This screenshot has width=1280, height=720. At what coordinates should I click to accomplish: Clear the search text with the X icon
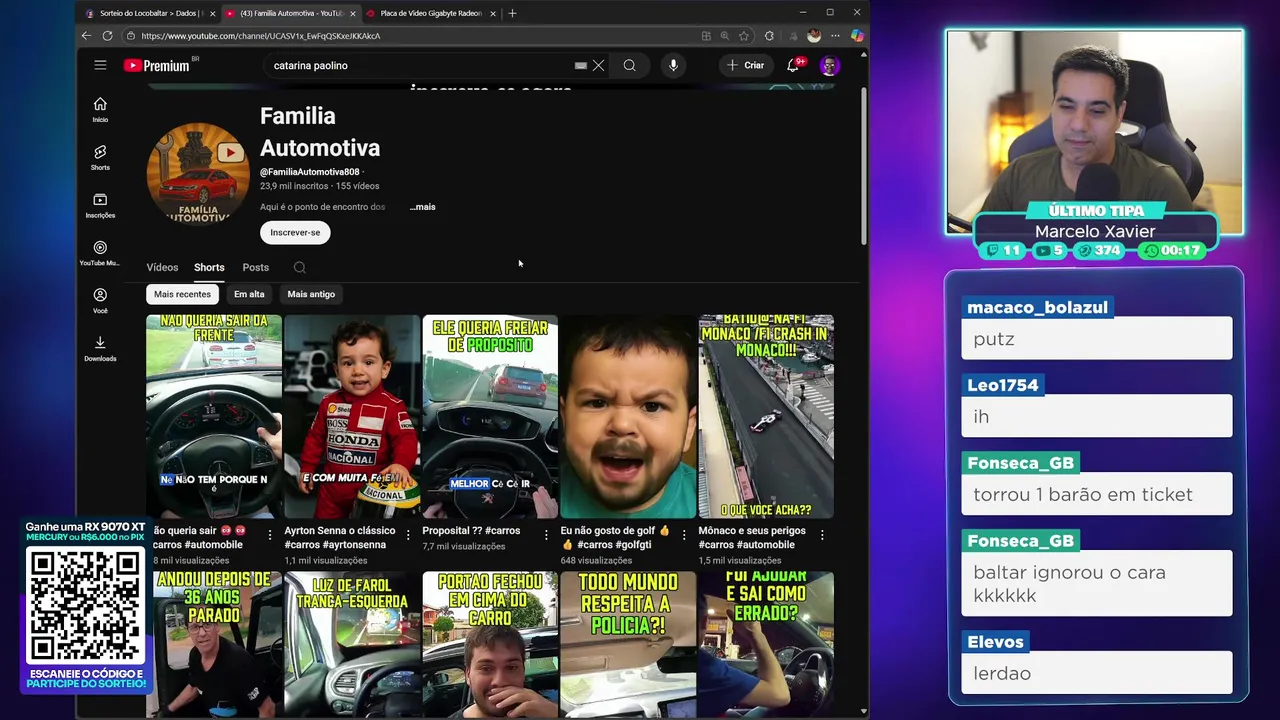(598, 65)
